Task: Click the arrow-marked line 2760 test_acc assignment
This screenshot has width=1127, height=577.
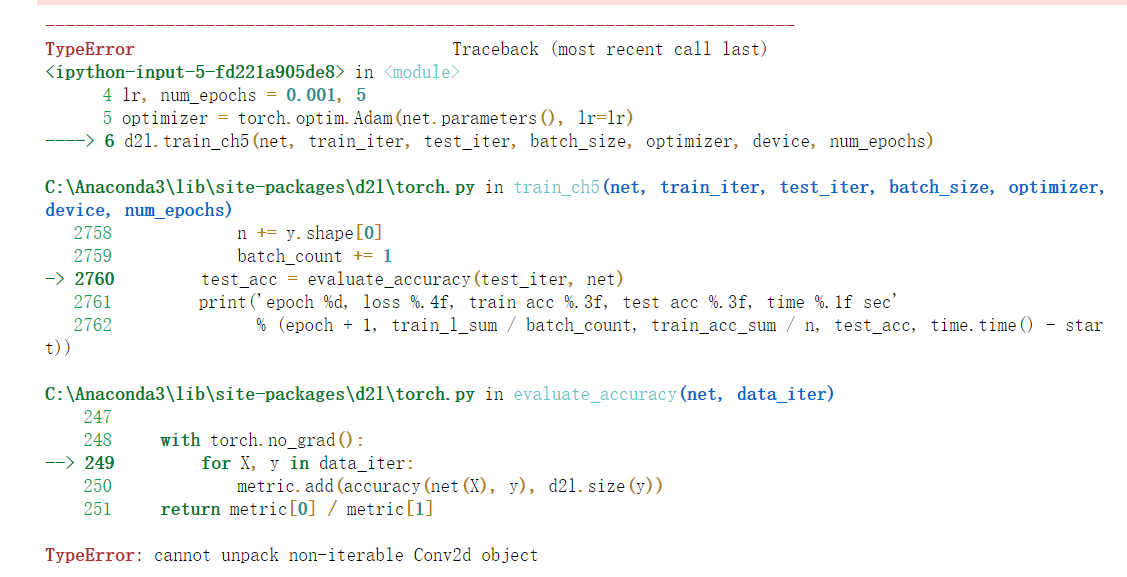Action: click(x=412, y=279)
